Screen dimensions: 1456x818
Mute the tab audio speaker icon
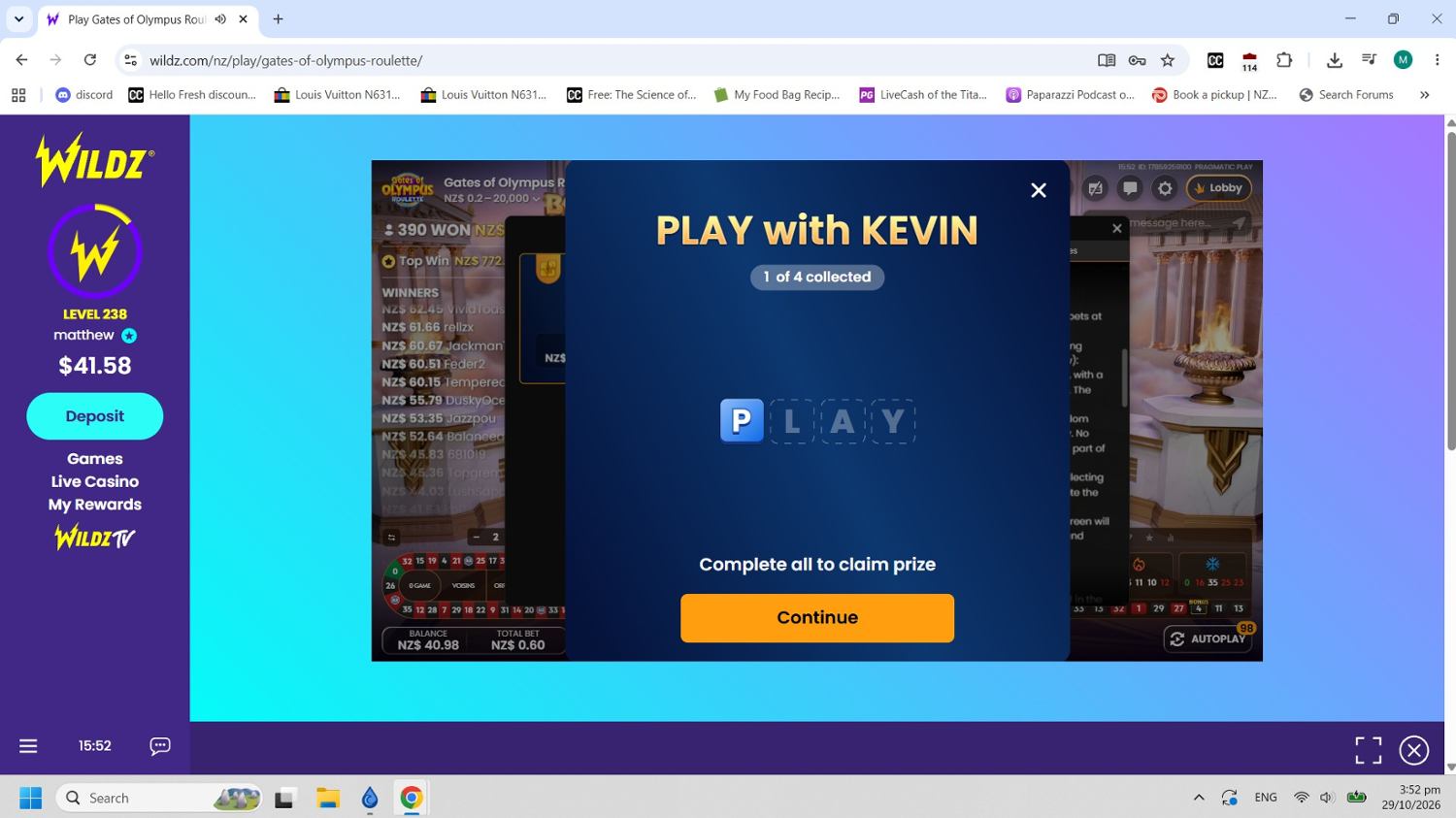[x=221, y=19]
